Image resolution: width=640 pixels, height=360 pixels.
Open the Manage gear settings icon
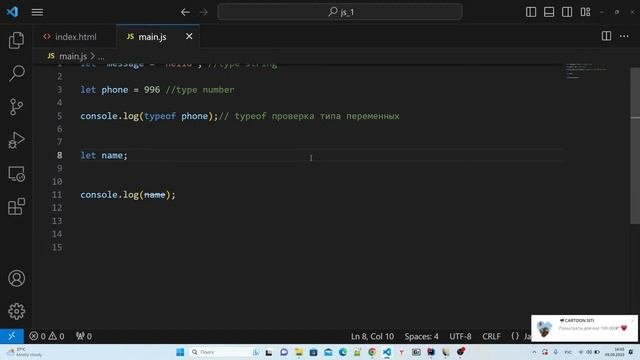click(x=16, y=311)
